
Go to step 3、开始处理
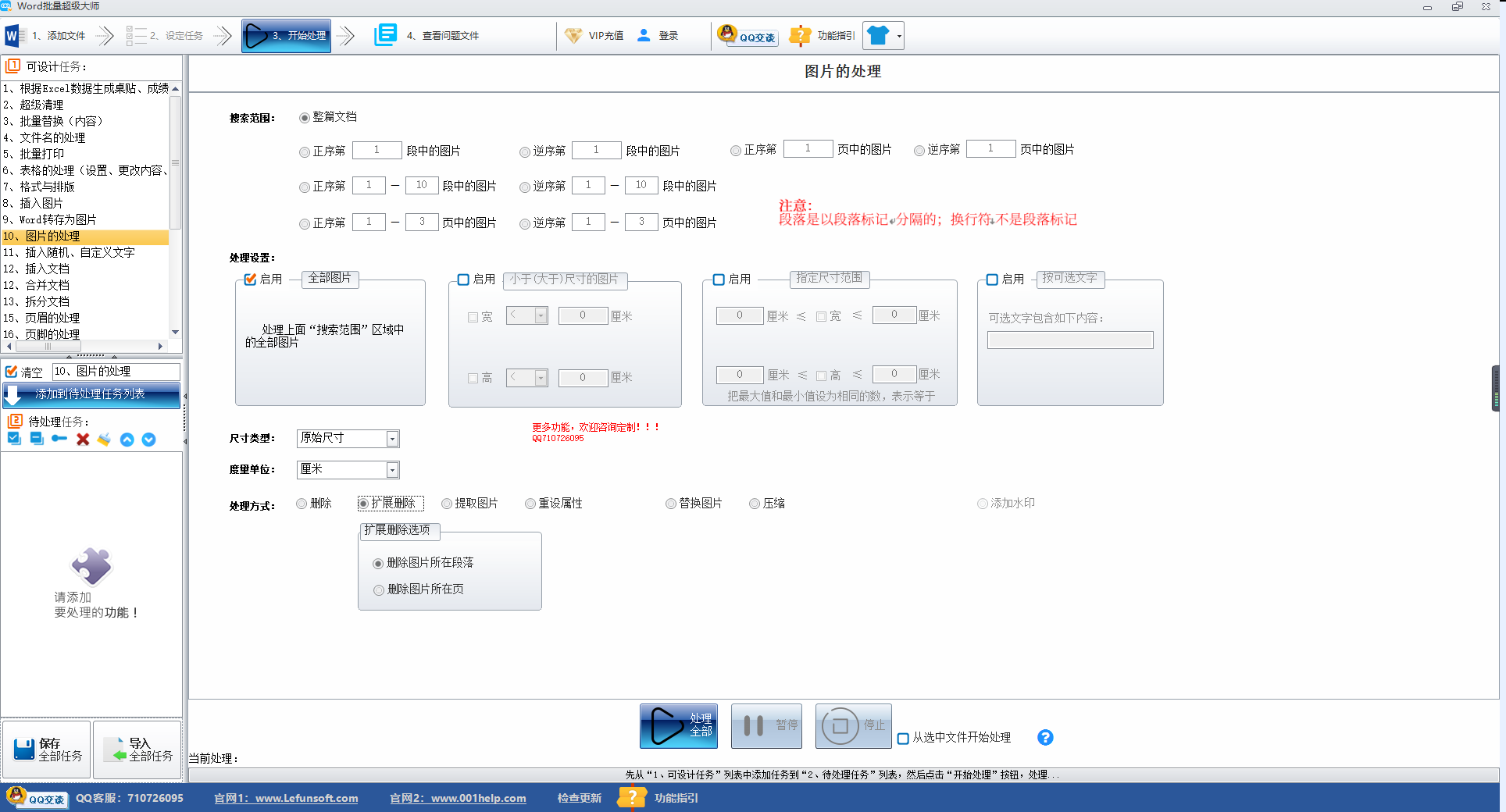(x=286, y=36)
